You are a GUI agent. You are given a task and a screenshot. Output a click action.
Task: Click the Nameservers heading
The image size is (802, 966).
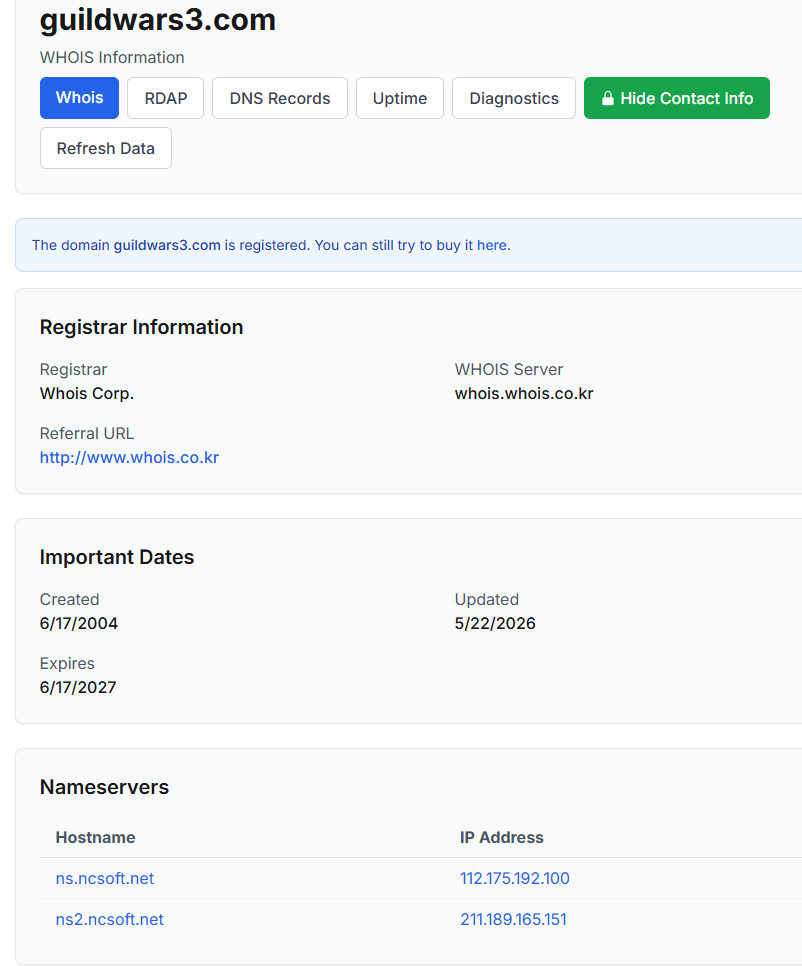click(104, 787)
